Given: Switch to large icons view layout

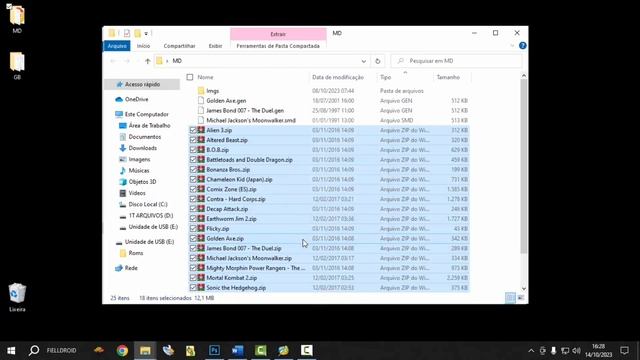Looking at the screenshot, I should (x=521, y=298).
